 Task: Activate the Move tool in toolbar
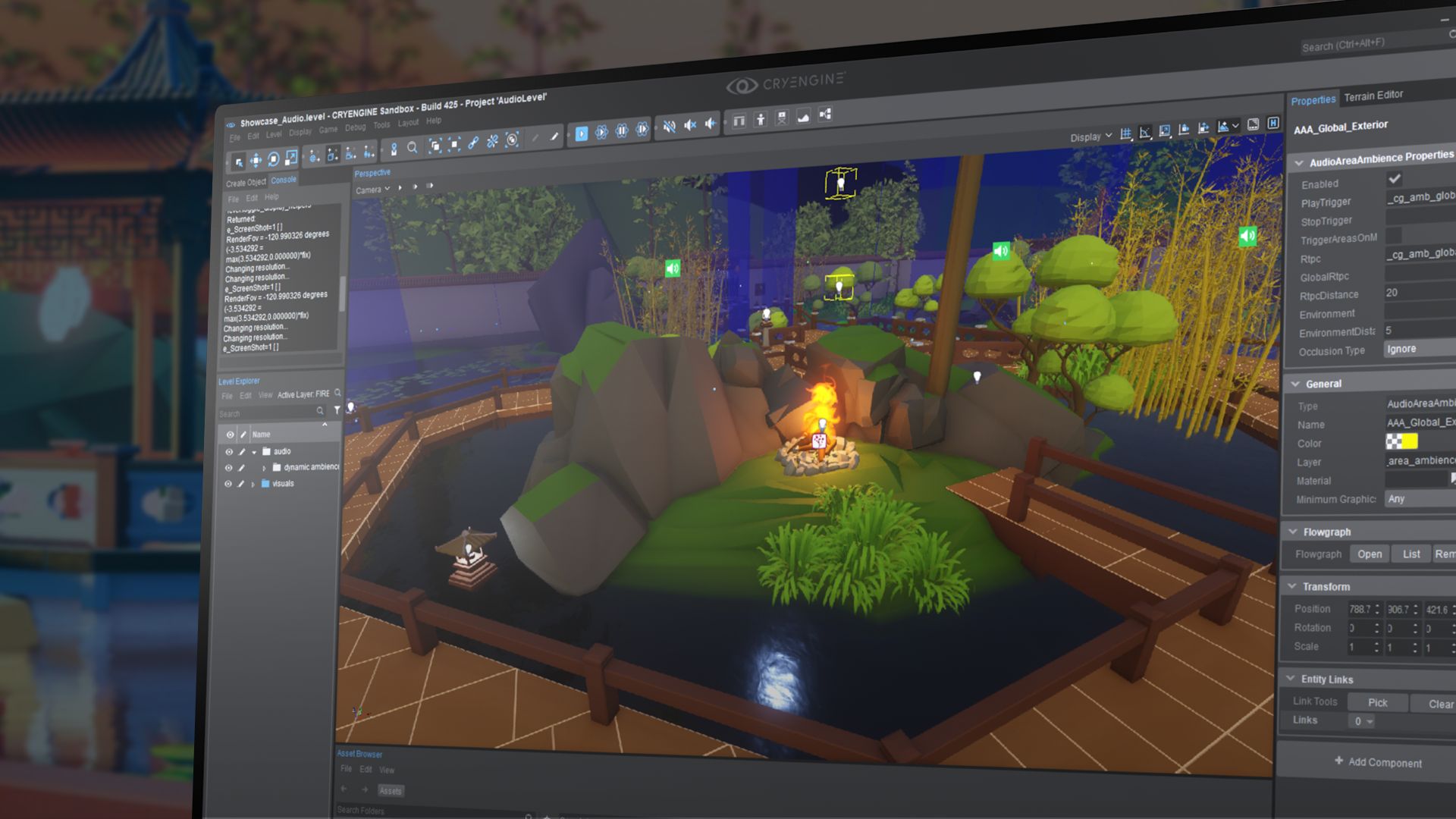click(x=256, y=160)
